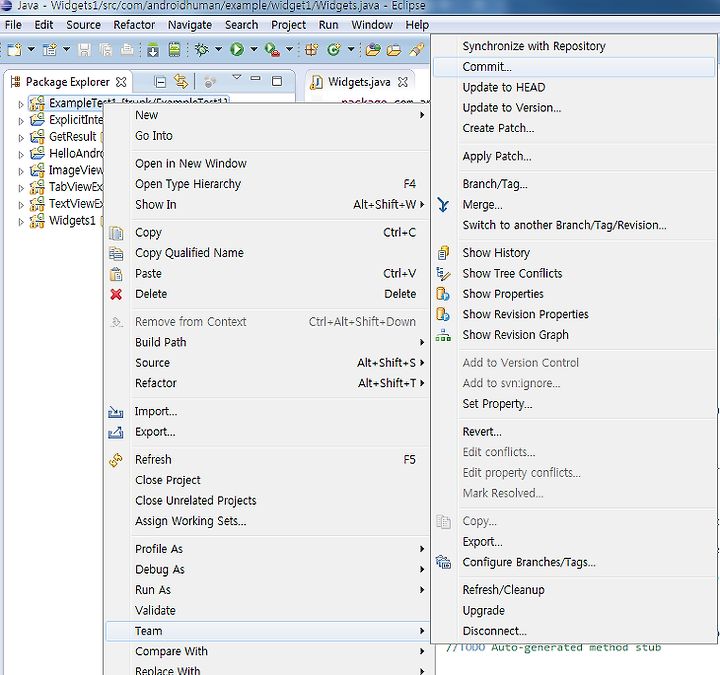720x675 pixels.
Task: Click the Merge arrow icon in Team submenu
Action: click(x=443, y=205)
